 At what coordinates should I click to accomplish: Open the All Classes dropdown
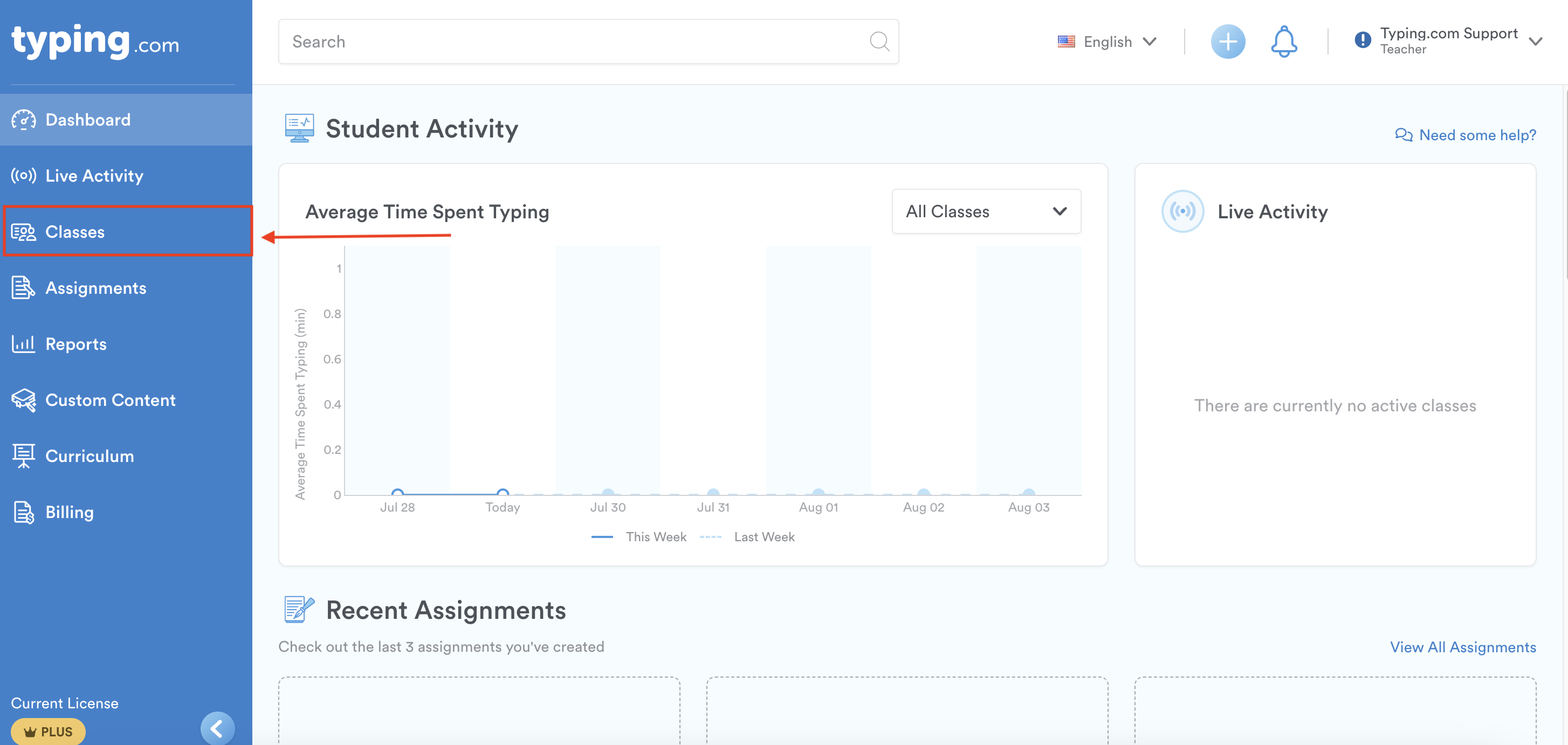pyautogui.click(x=986, y=211)
